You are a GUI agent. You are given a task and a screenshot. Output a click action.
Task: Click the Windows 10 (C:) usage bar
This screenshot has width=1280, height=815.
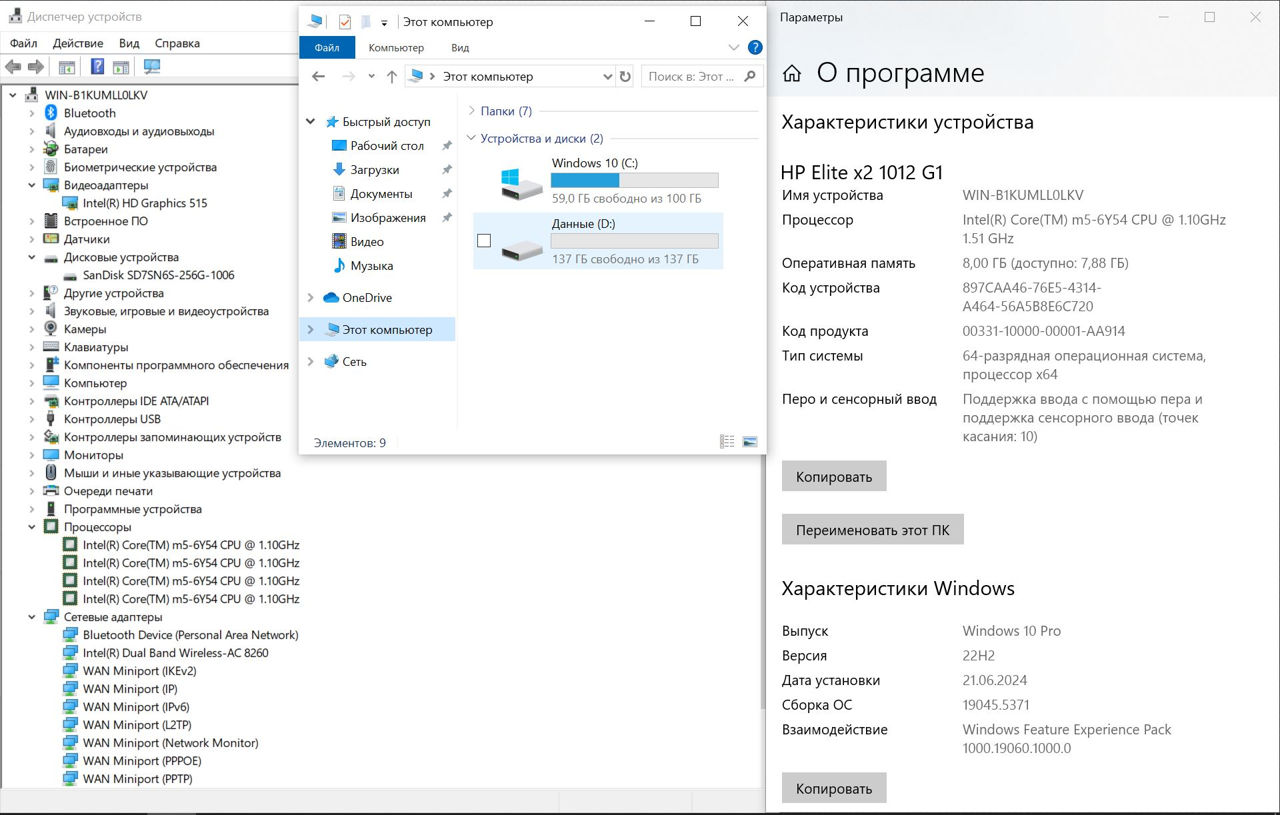(x=634, y=181)
